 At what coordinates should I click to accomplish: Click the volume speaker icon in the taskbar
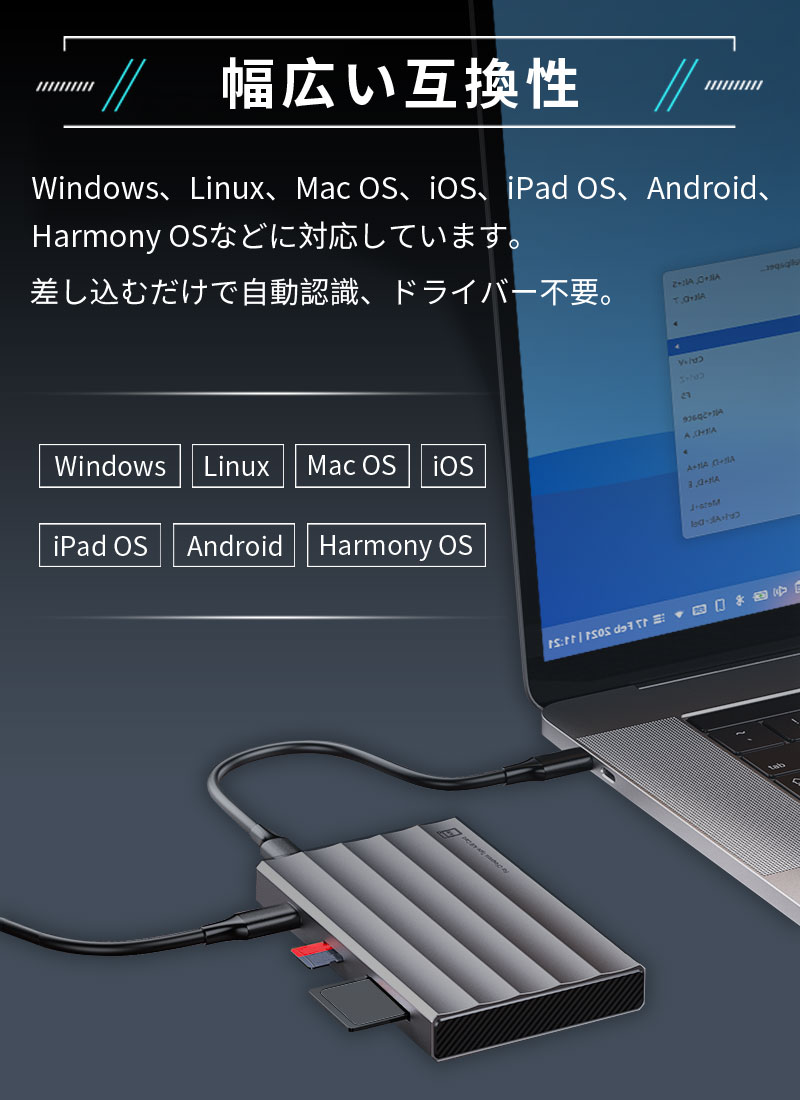[781, 593]
